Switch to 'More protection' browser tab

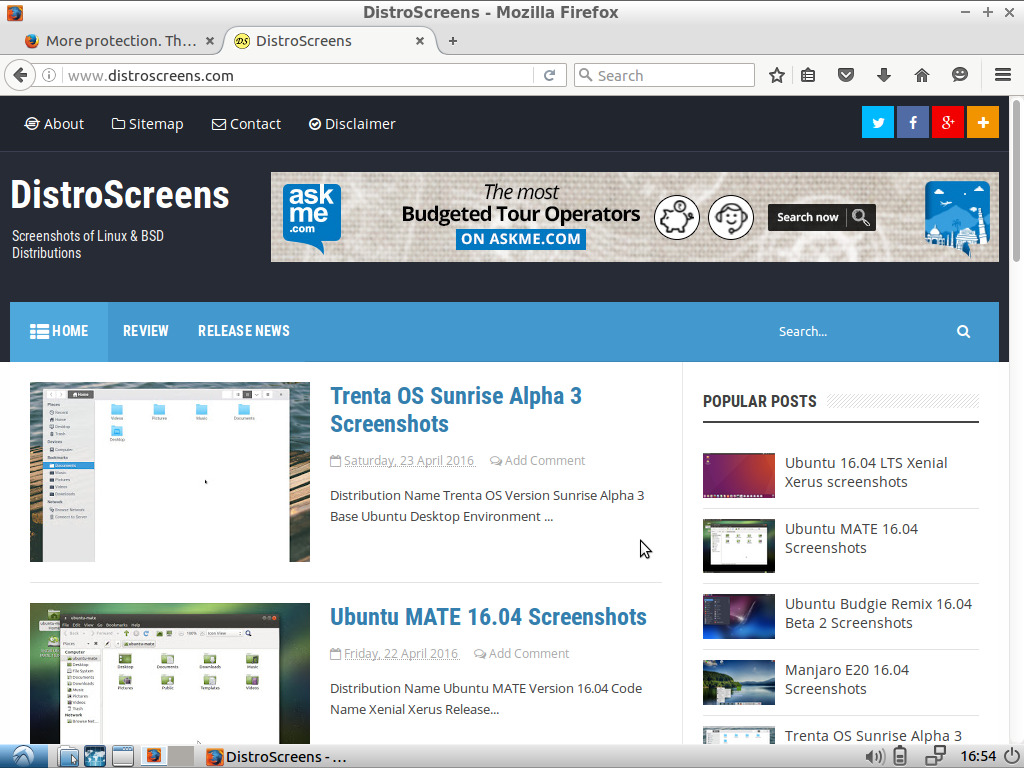pyautogui.click(x=120, y=40)
